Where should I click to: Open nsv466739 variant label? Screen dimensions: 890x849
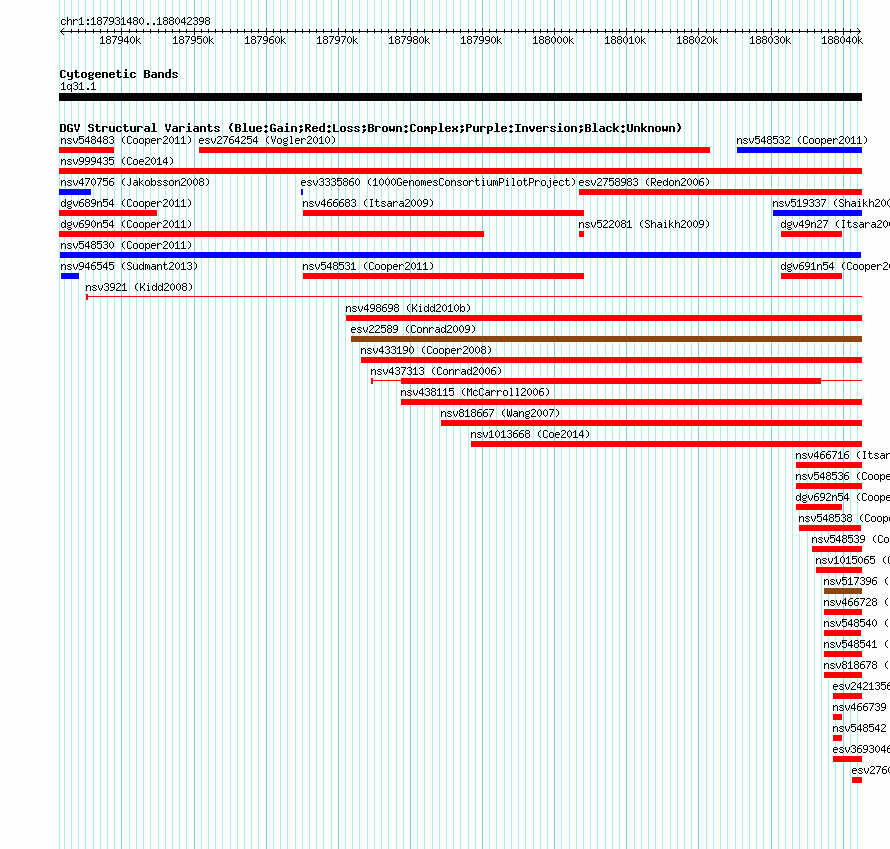coord(859,707)
